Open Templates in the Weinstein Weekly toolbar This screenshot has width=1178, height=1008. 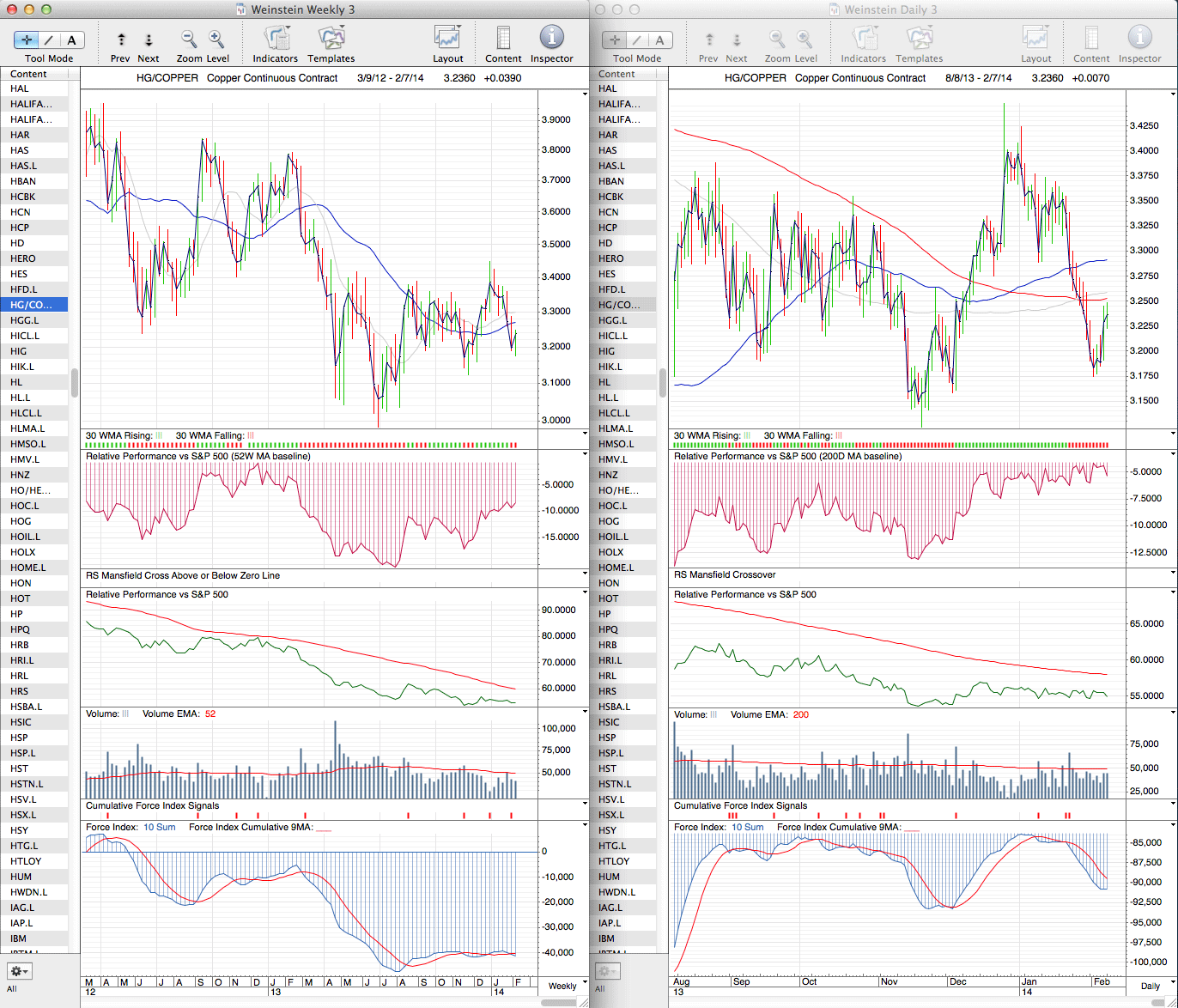(x=331, y=39)
